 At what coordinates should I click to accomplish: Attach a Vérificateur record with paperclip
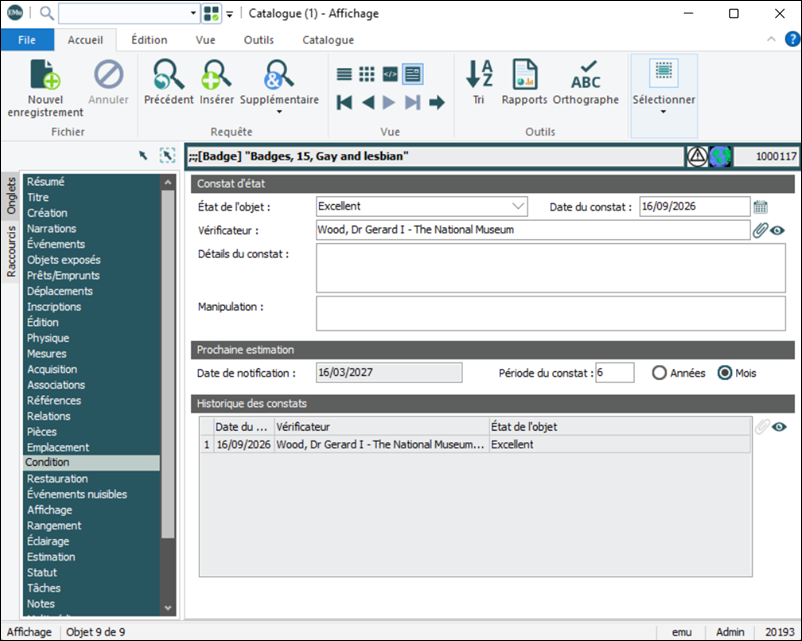click(x=760, y=230)
